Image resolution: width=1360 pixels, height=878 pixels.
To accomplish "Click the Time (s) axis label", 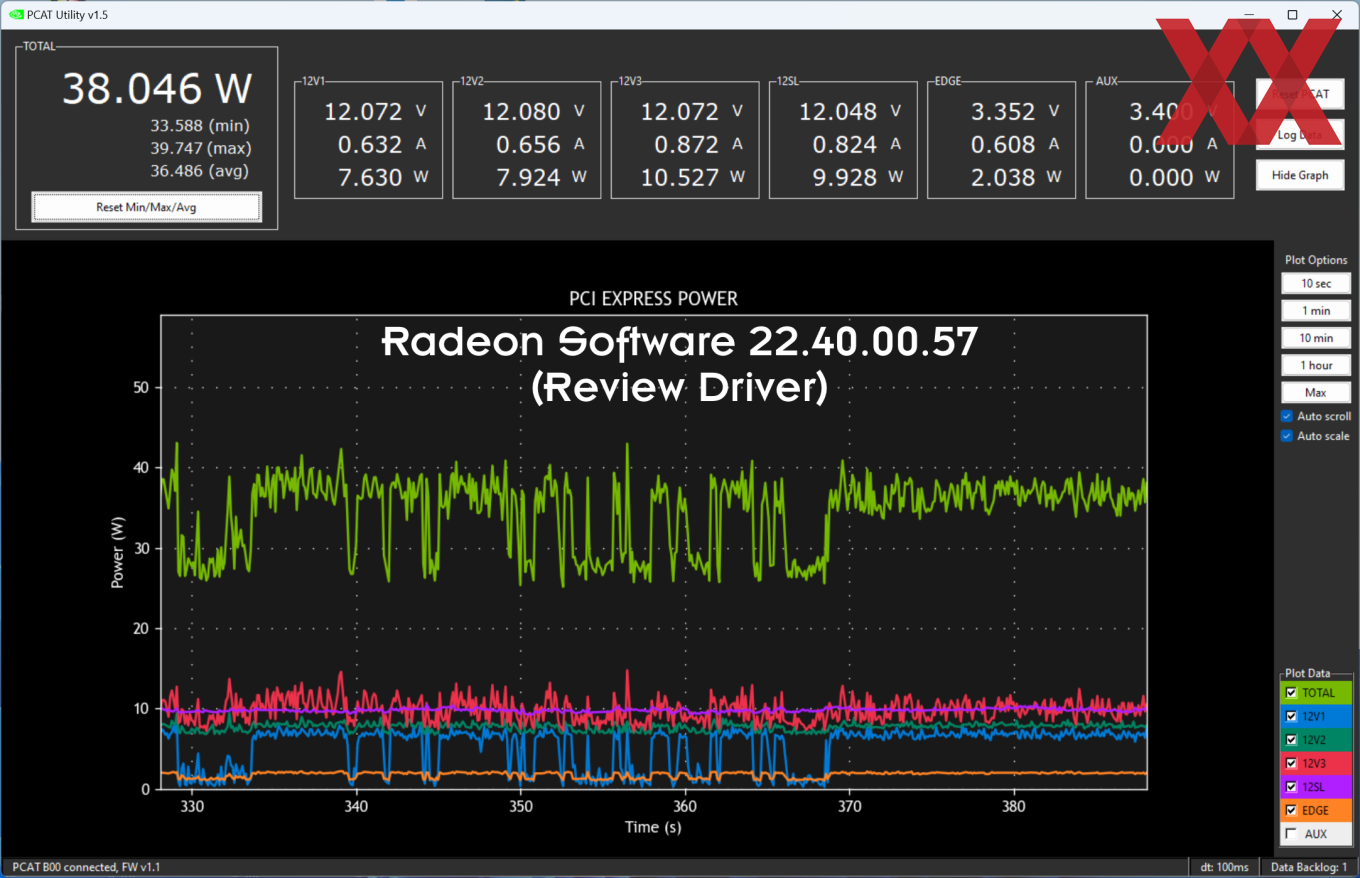I will [653, 827].
